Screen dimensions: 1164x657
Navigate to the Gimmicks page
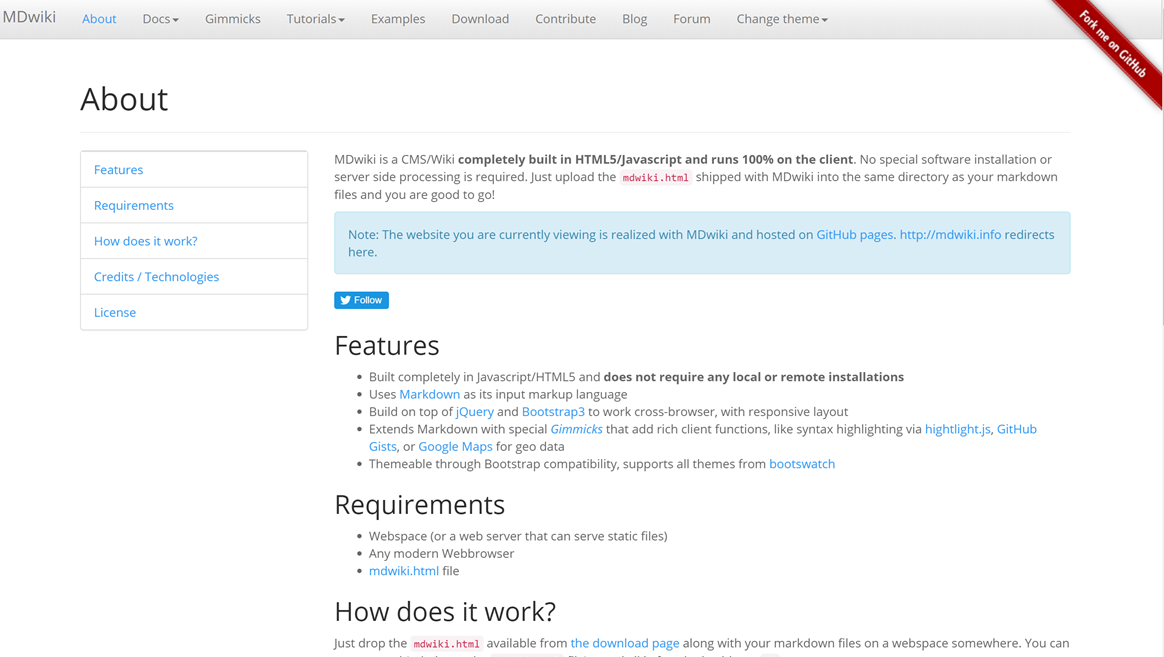click(x=232, y=18)
